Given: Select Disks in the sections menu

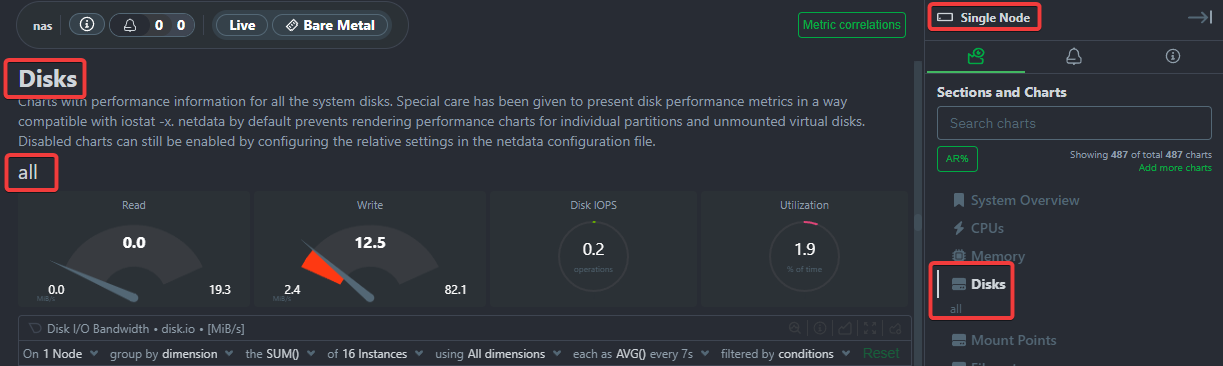Looking at the screenshot, I should pos(988,284).
